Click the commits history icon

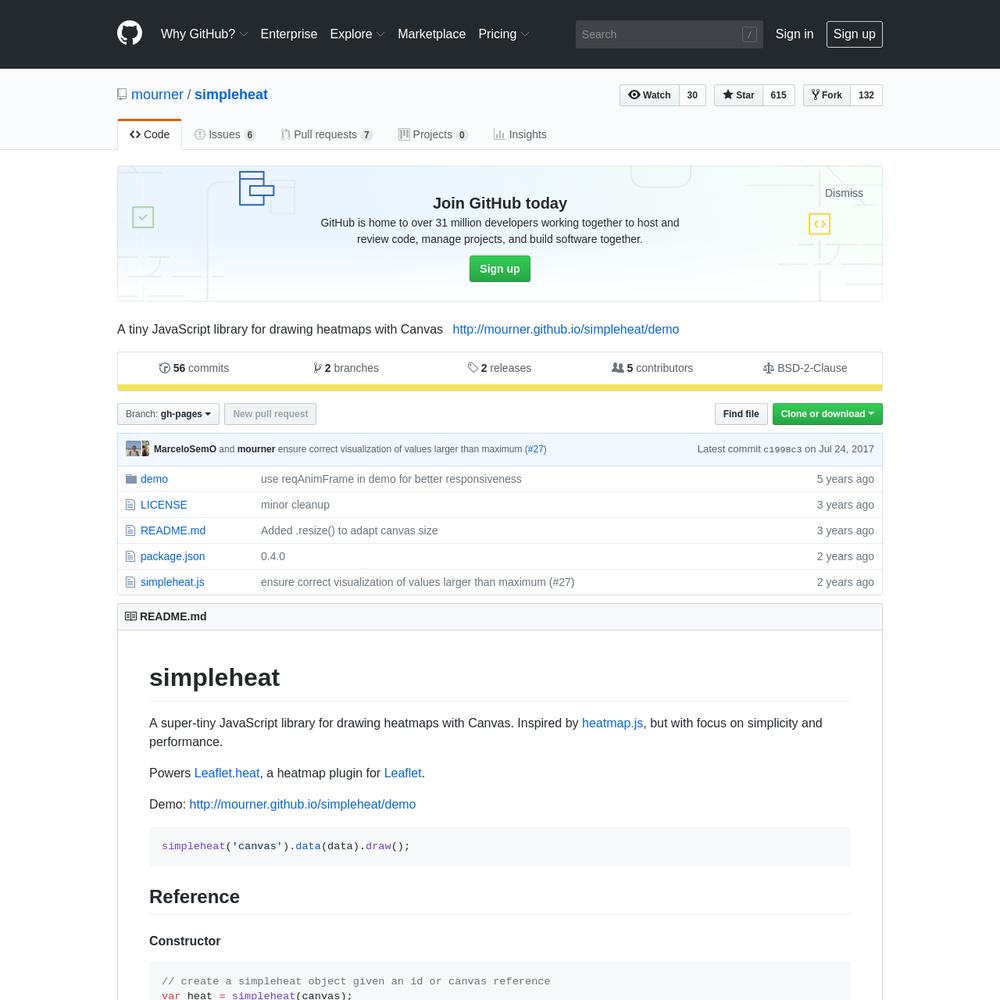[165, 368]
